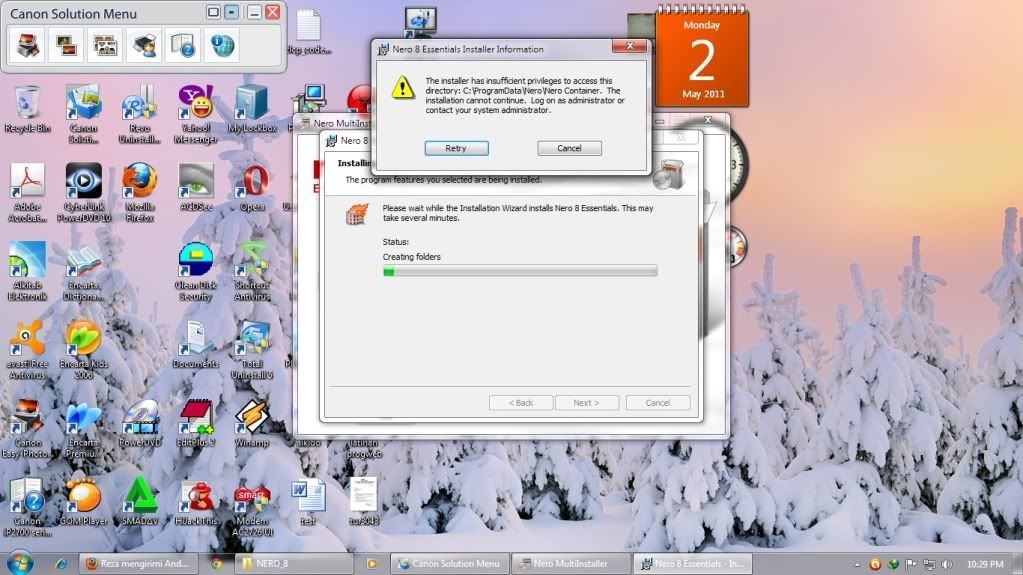Open Canon Solution Menu photo layout icon

[105, 46]
